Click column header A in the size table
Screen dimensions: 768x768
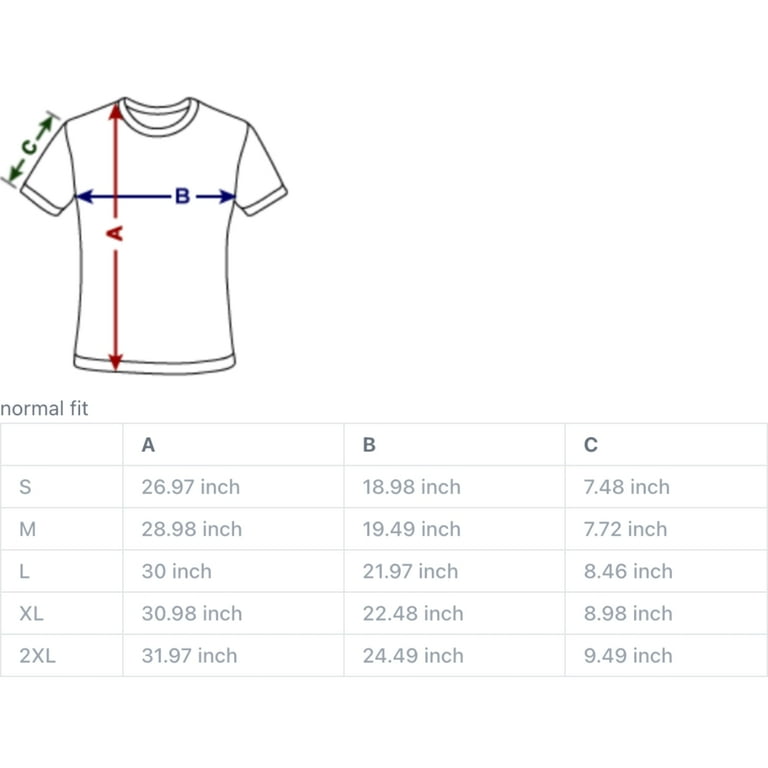148,445
